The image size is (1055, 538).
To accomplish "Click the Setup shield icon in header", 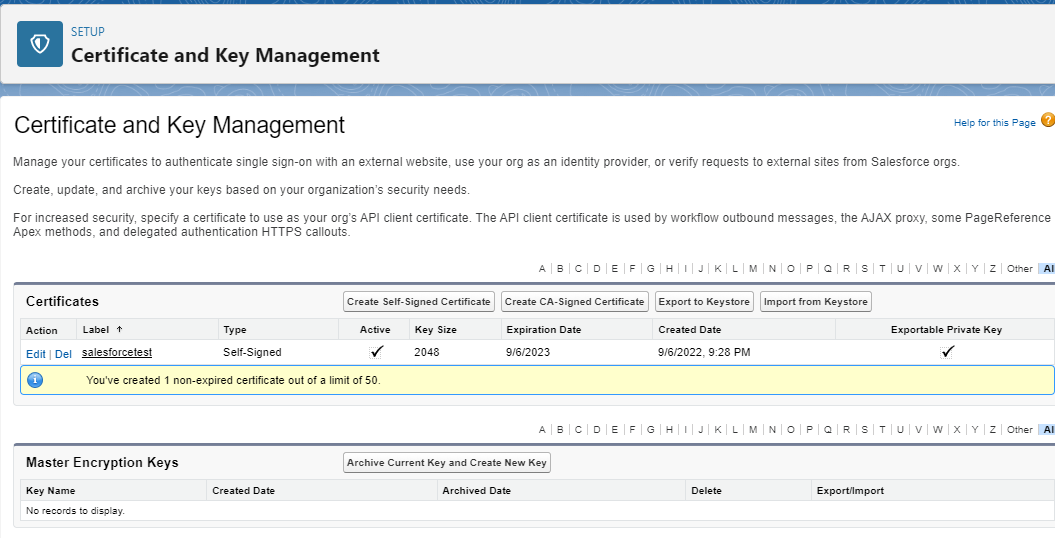I will [x=40, y=43].
